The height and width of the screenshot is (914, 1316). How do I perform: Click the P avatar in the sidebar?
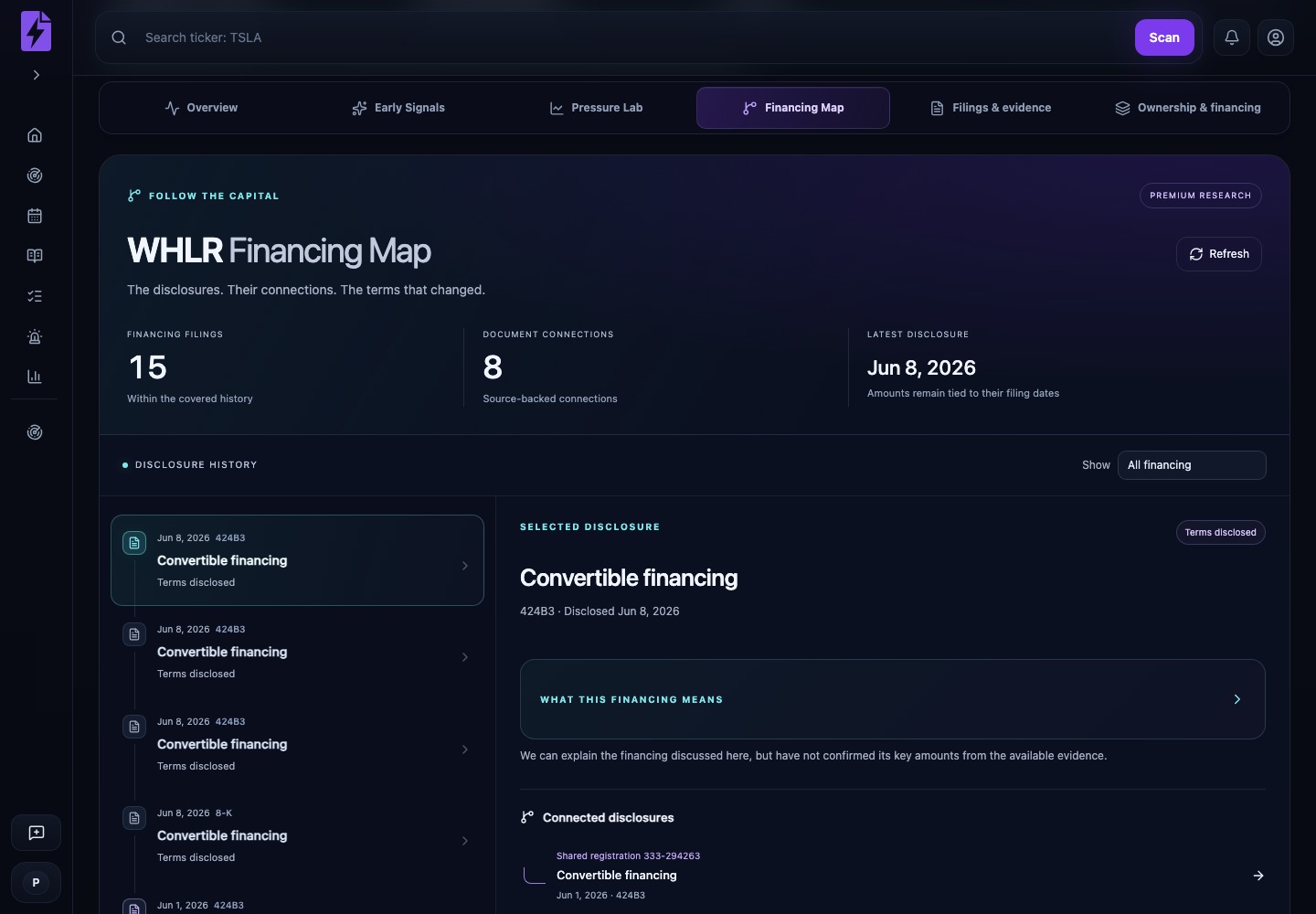36,883
